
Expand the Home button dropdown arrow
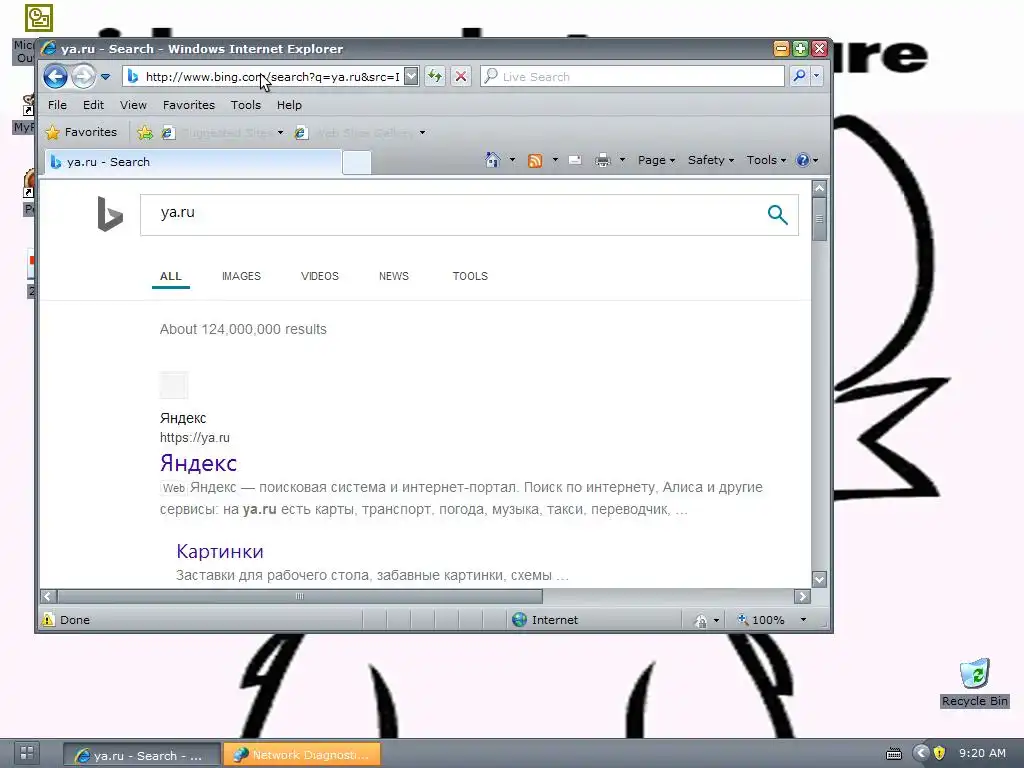(512, 160)
